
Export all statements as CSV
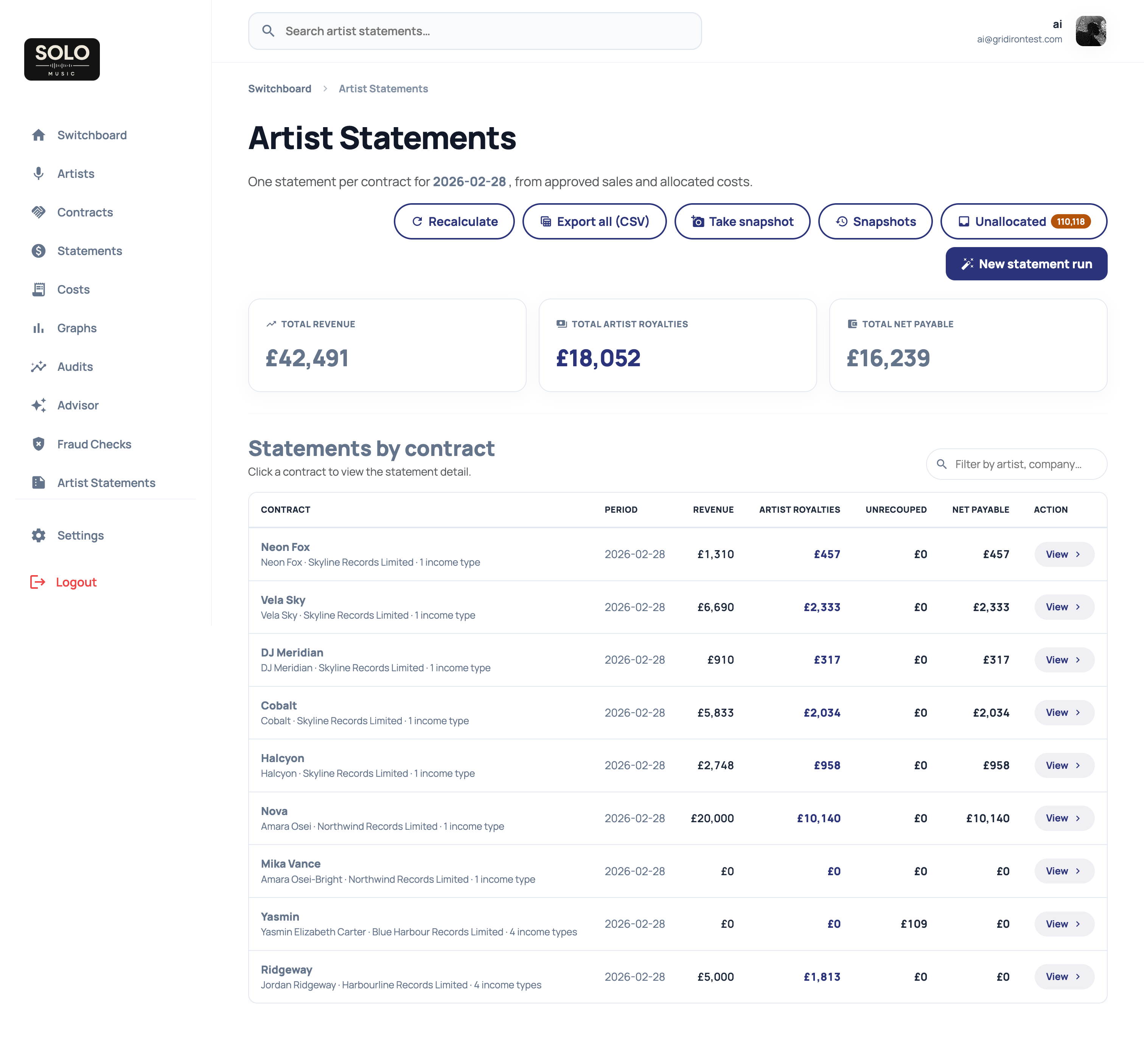click(x=594, y=222)
